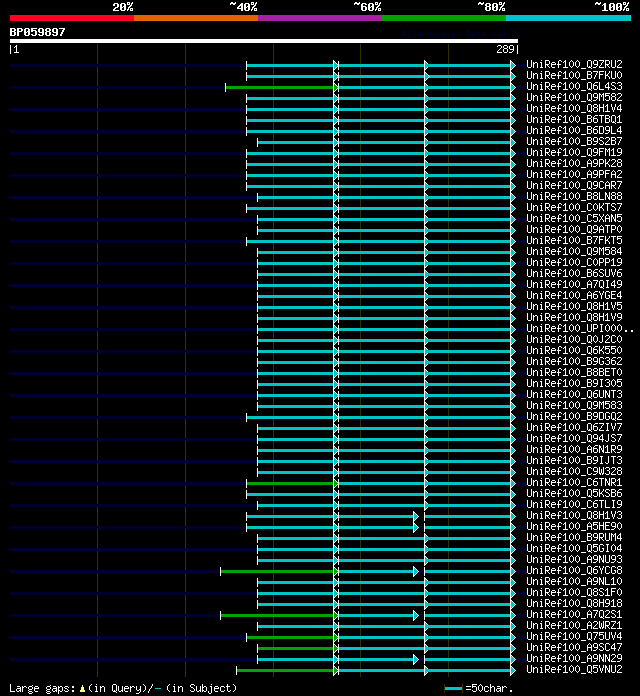This screenshot has width=640, height=696.
Task: Click UniRef100_Q6UNT3 label
Action: click(x=574, y=395)
